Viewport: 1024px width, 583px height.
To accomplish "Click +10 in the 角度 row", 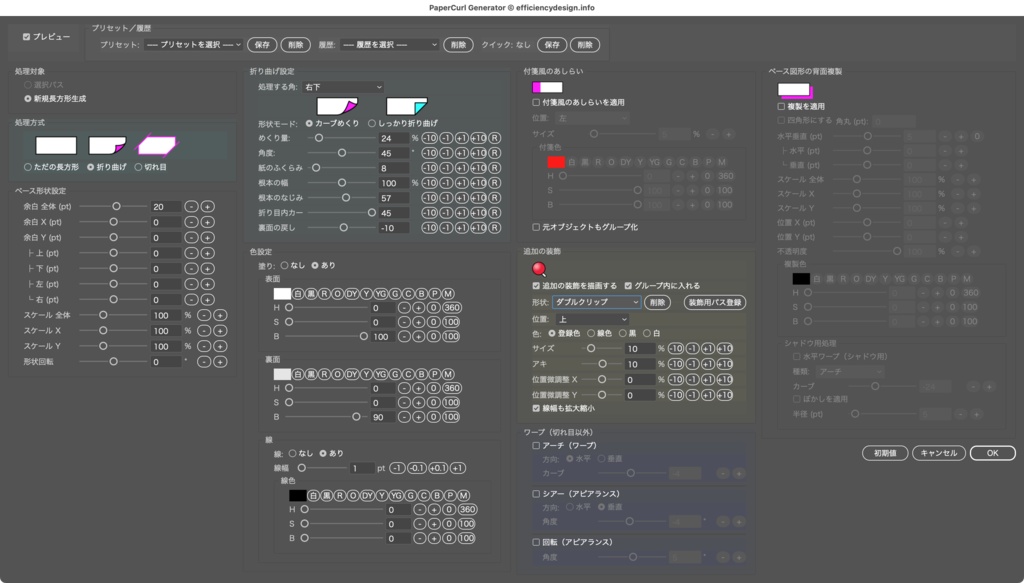I will (x=479, y=153).
